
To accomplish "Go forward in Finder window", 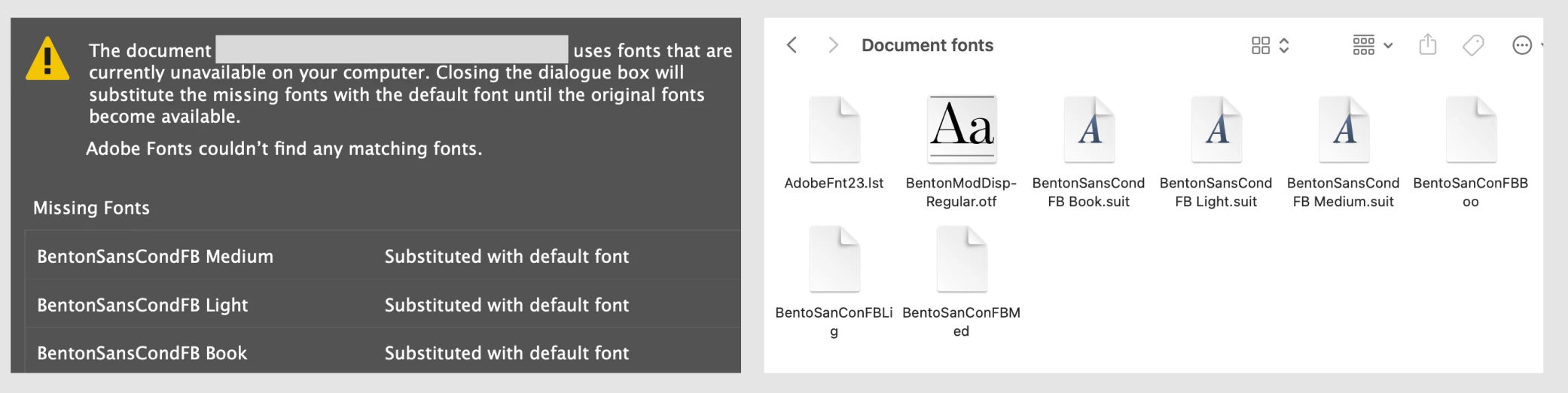I will [833, 45].
